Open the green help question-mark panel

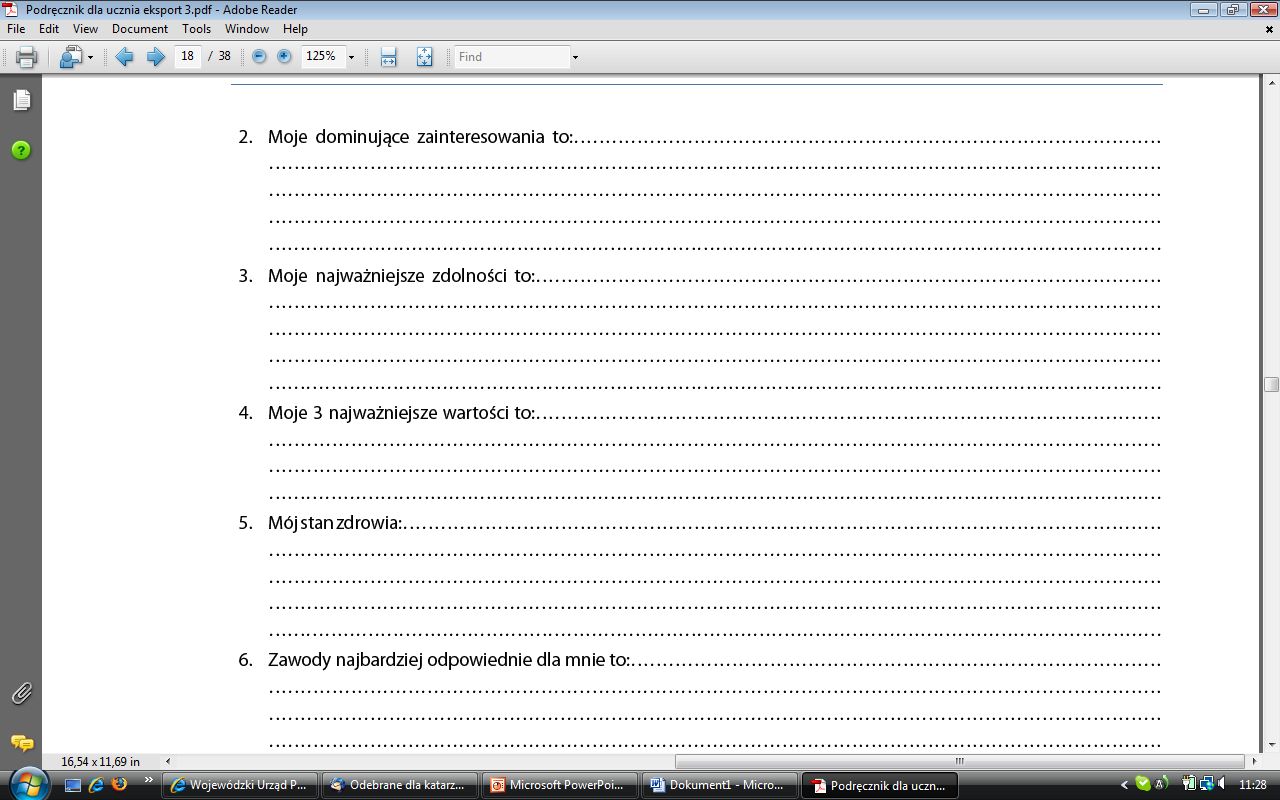[x=21, y=150]
